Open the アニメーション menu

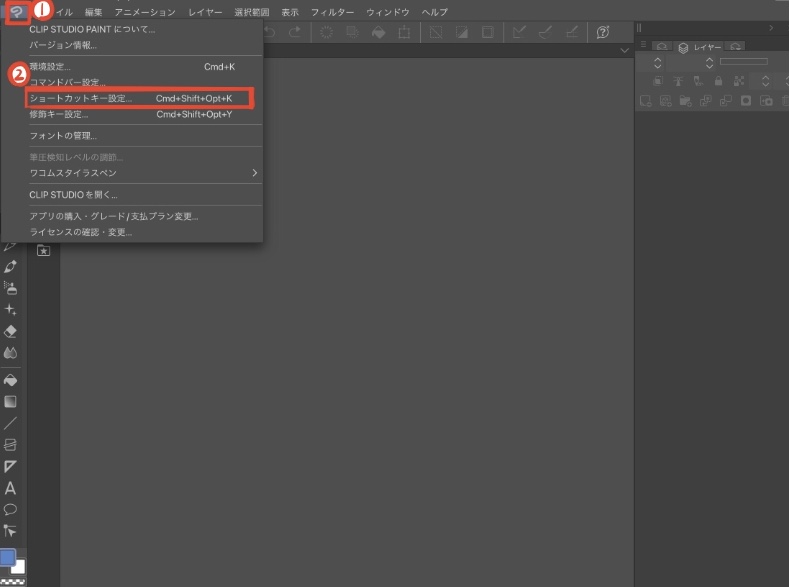pyautogui.click(x=145, y=12)
